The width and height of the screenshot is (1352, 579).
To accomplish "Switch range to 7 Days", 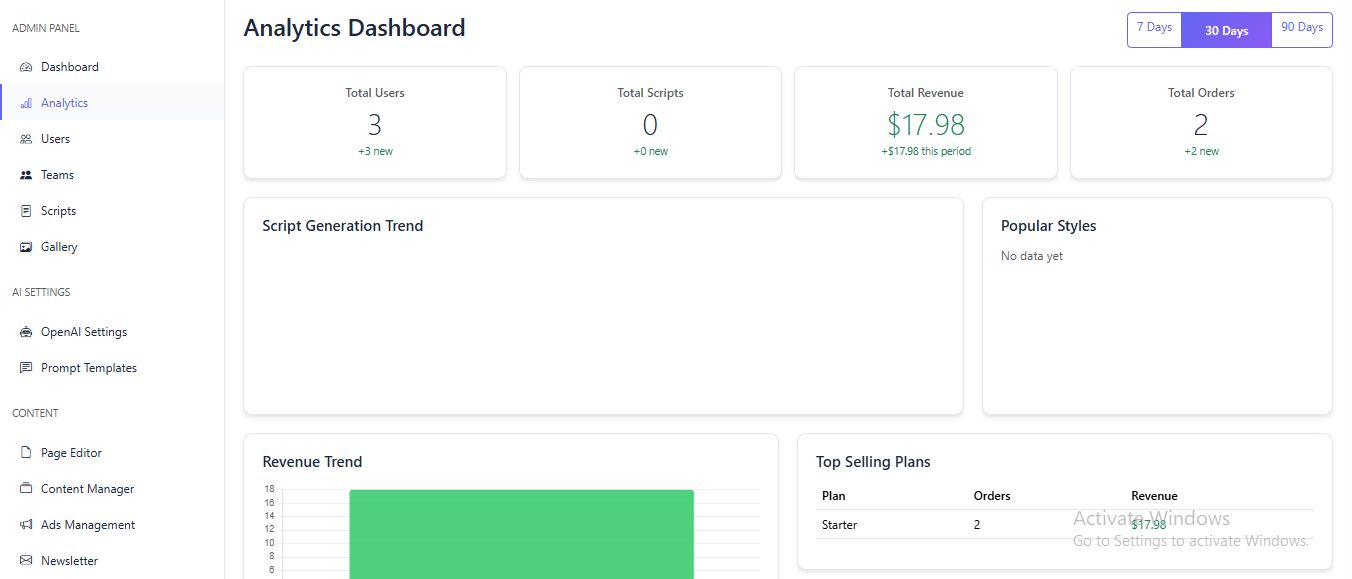I will point(1154,28).
